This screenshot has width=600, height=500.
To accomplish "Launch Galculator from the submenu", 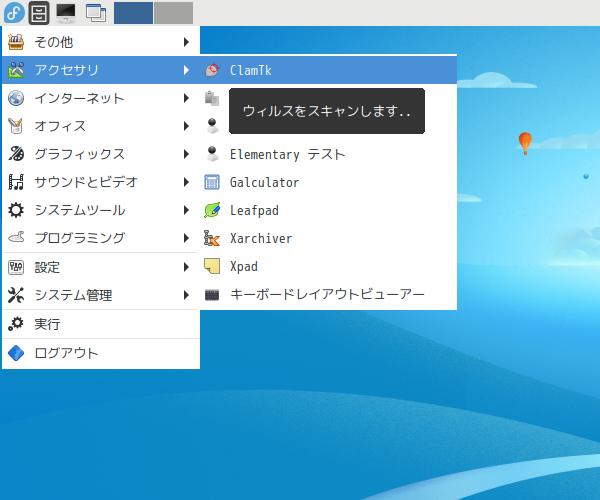I will tap(328, 182).
